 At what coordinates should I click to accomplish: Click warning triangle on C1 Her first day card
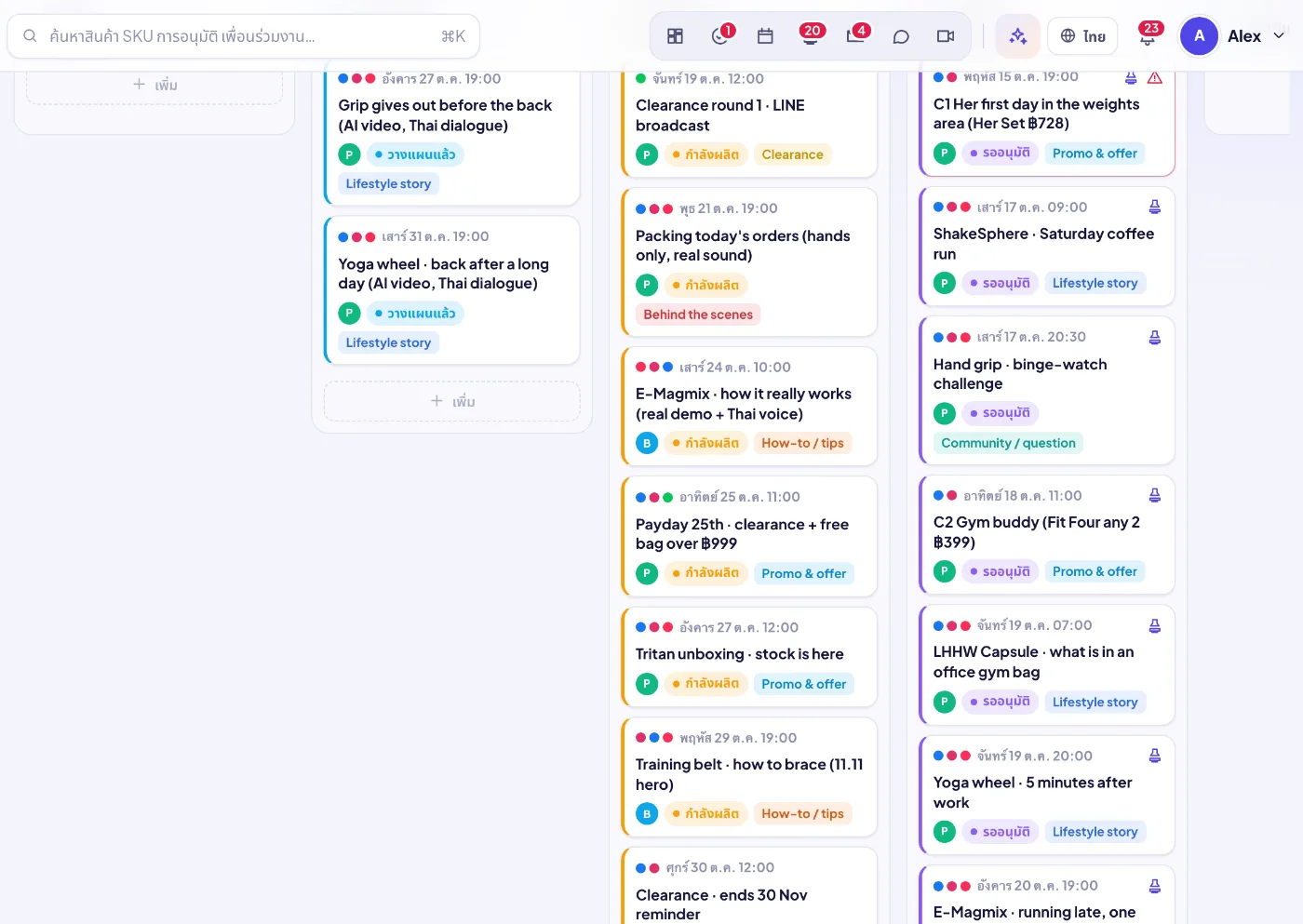pos(1155,77)
